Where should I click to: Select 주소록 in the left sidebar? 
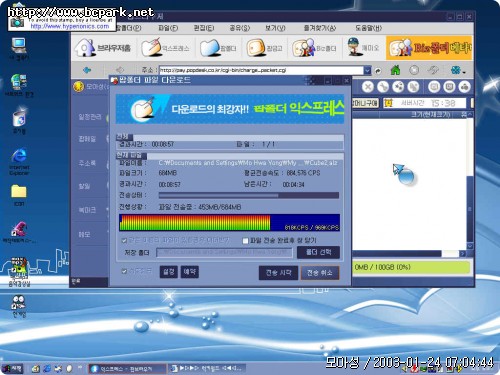tap(87, 163)
